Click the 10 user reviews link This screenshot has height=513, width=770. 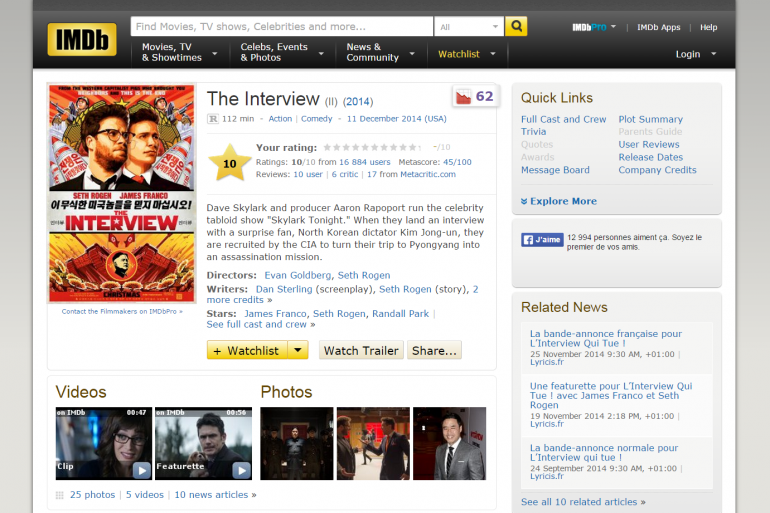[x=308, y=174]
